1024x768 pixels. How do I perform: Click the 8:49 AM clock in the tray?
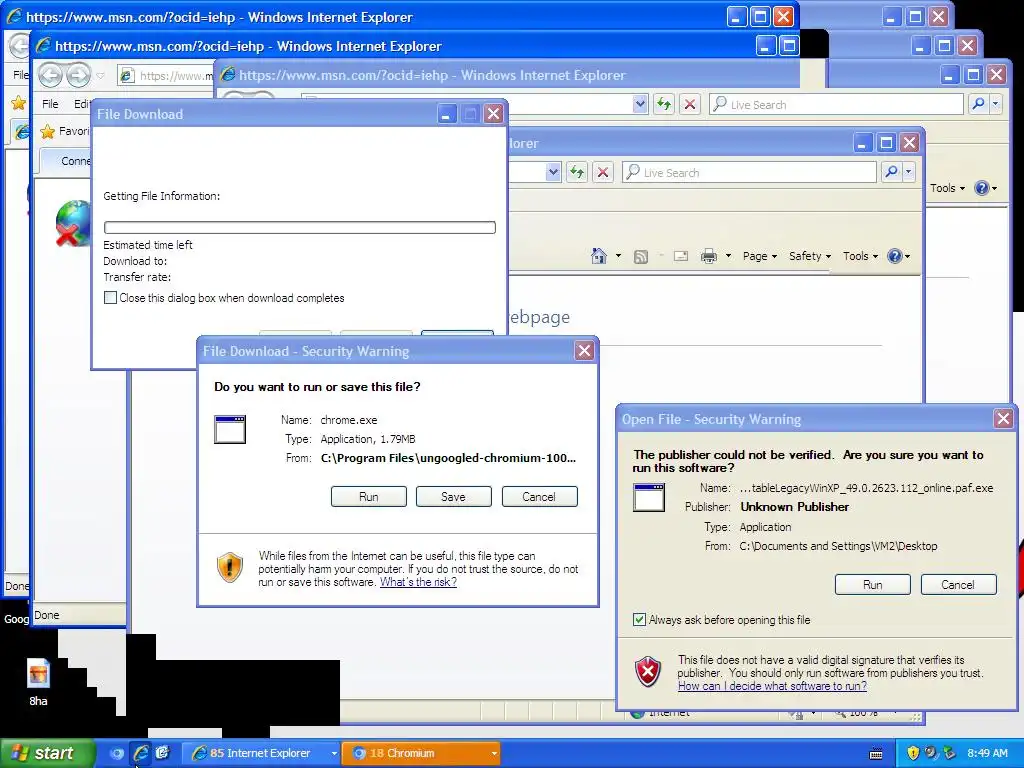point(987,753)
